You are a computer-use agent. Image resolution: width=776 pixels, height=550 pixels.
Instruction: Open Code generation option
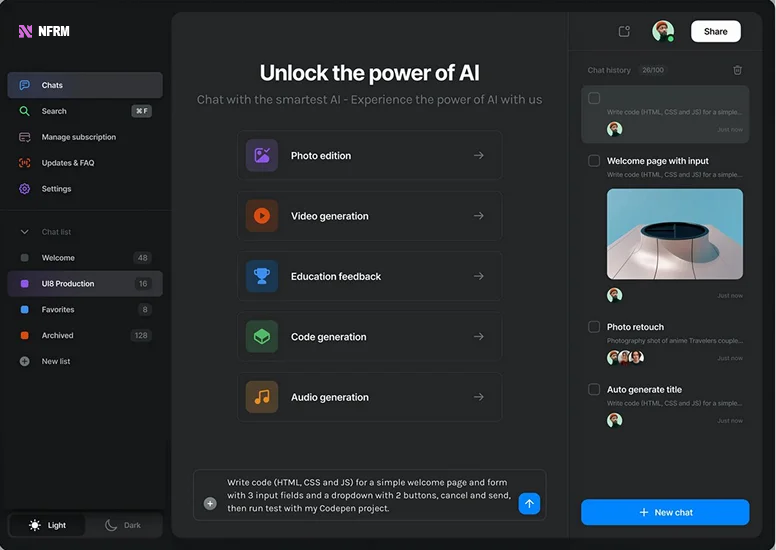(x=370, y=337)
